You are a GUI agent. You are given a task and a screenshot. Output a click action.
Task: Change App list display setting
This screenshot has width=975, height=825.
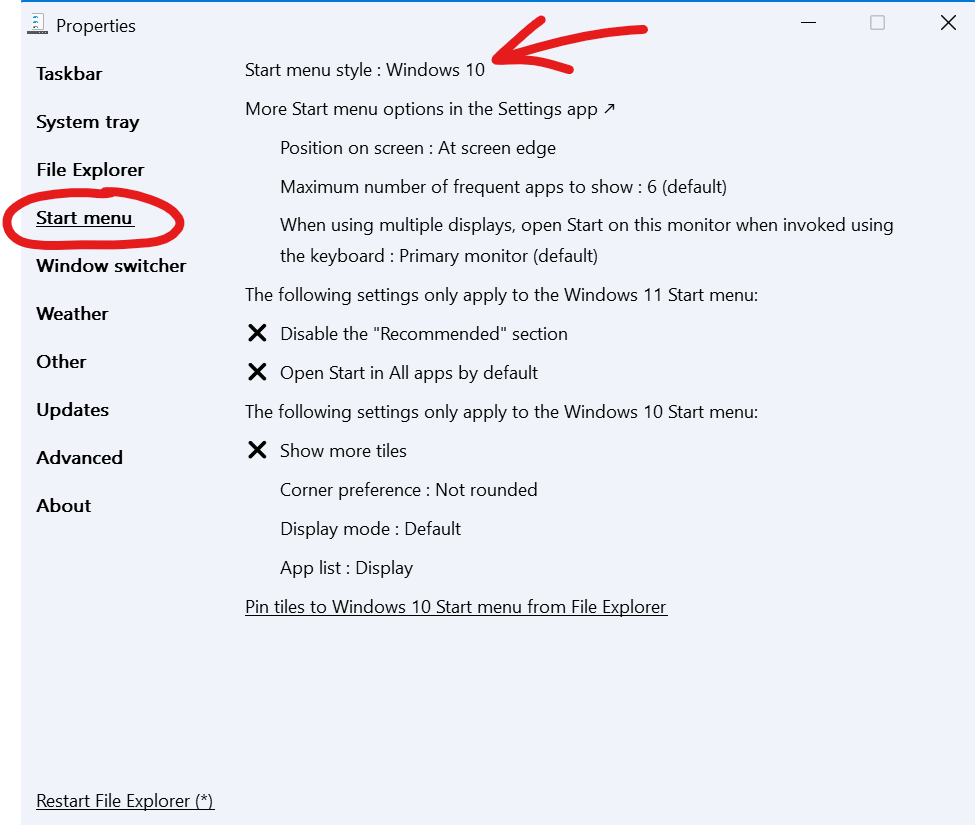pyautogui.click(x=346, y=568)
